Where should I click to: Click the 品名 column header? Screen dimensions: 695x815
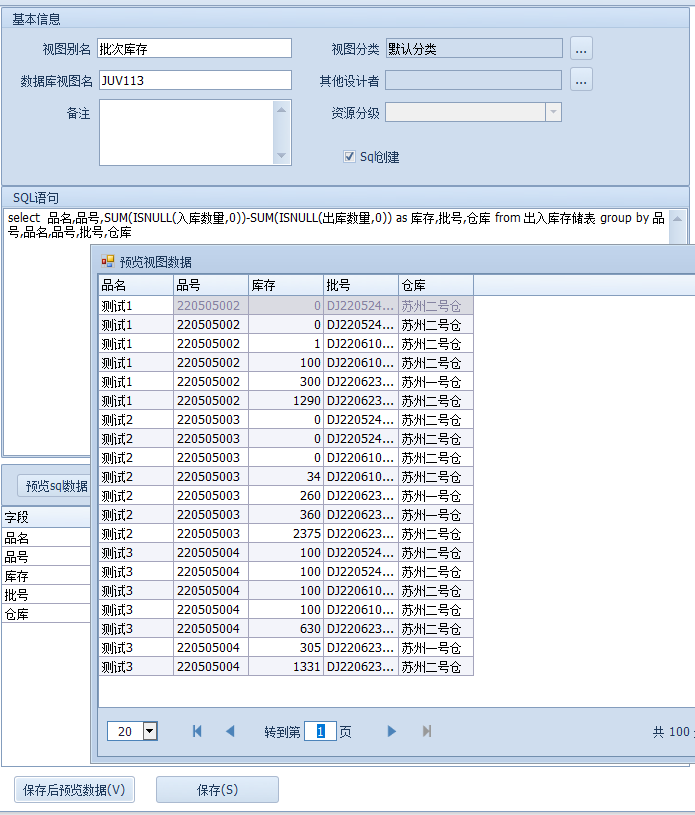coord(135,285)
